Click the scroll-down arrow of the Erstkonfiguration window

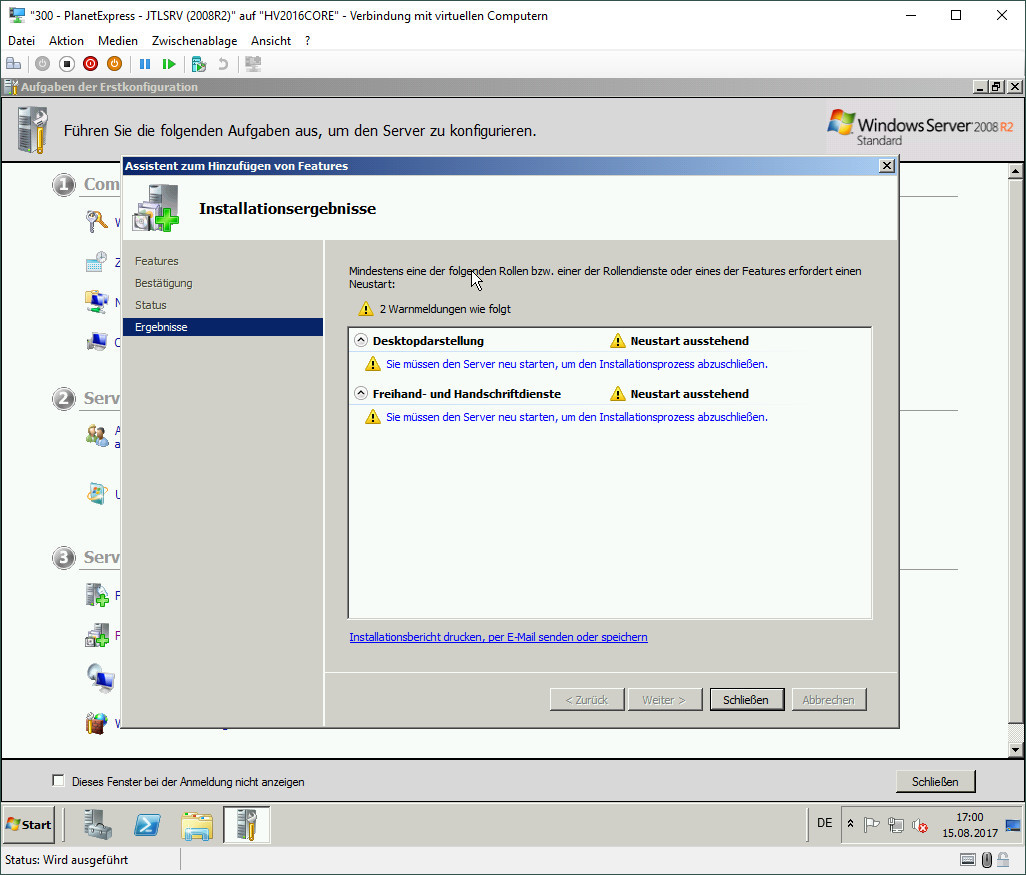pyautogui.click(x=1016, y=750)
